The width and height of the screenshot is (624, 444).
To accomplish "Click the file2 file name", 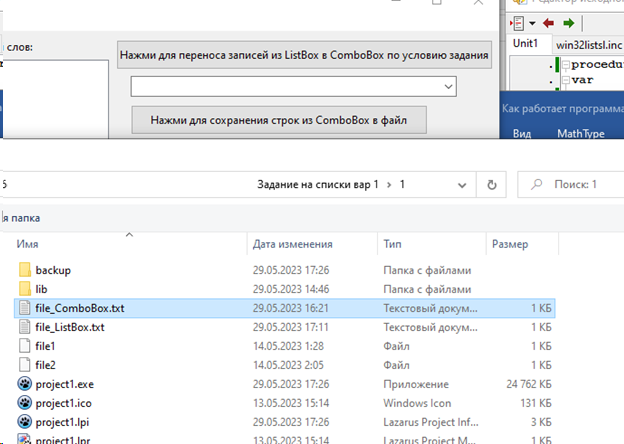I will click(45, 365).
